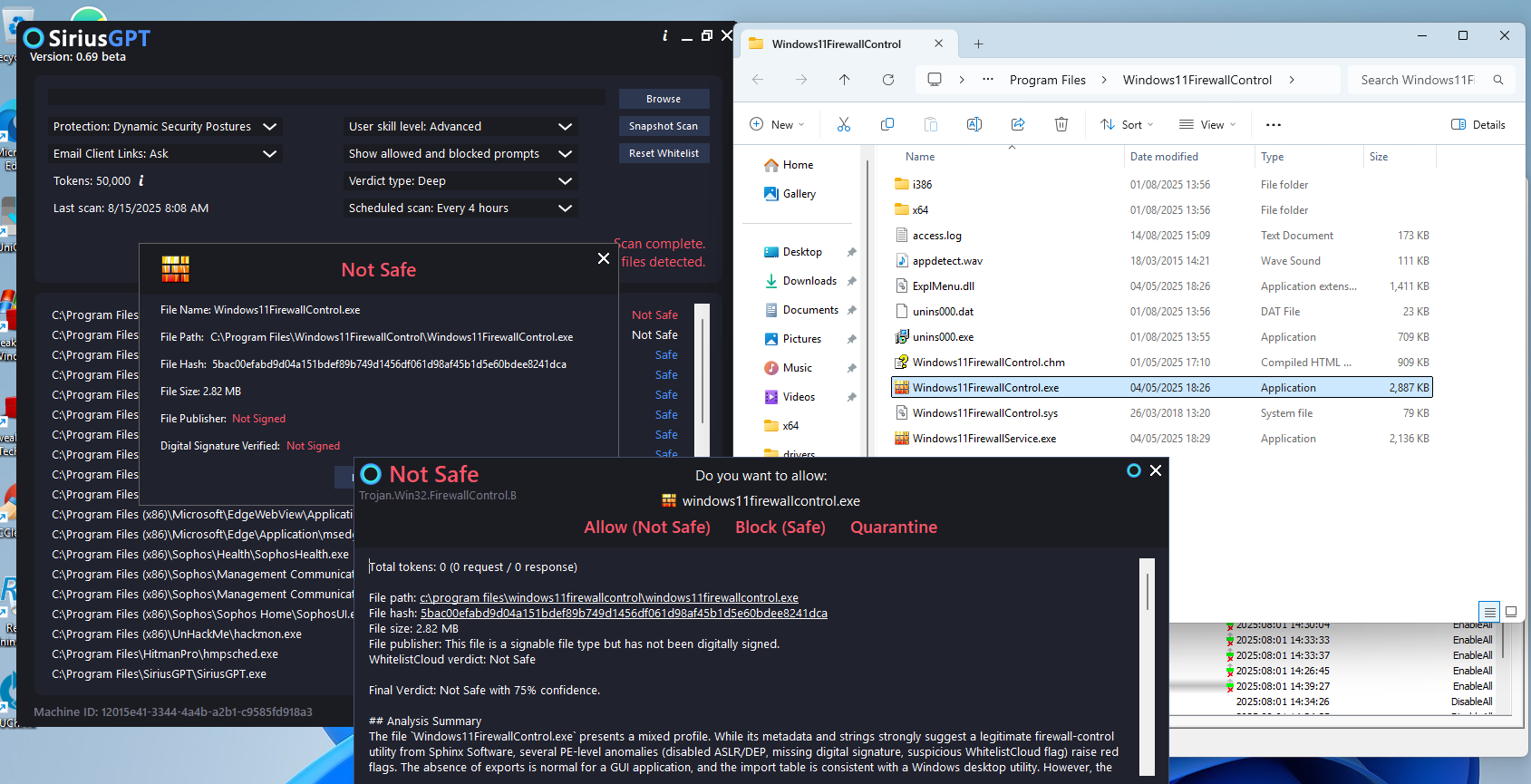Open Videos in Explorer navigation pane

[790, 397]
